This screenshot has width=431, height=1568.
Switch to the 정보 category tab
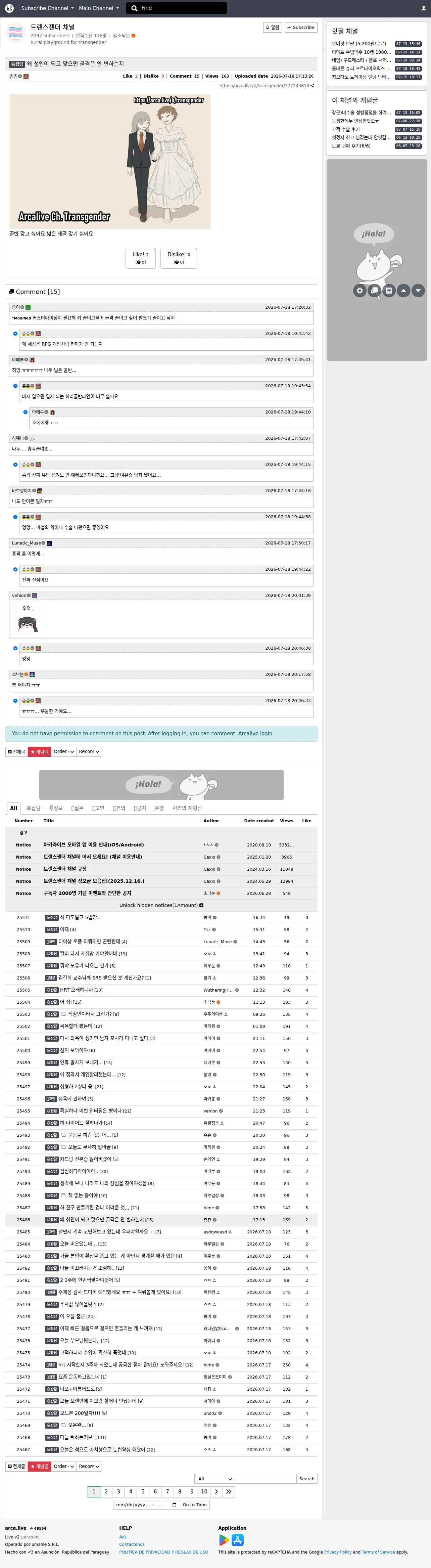56,808
